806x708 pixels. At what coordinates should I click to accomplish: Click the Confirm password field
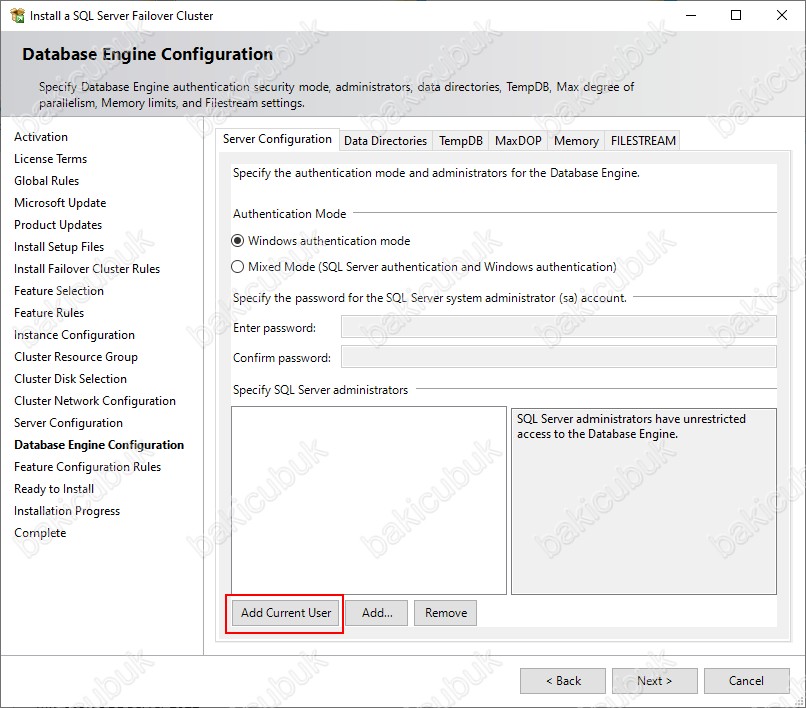point(559,357)
